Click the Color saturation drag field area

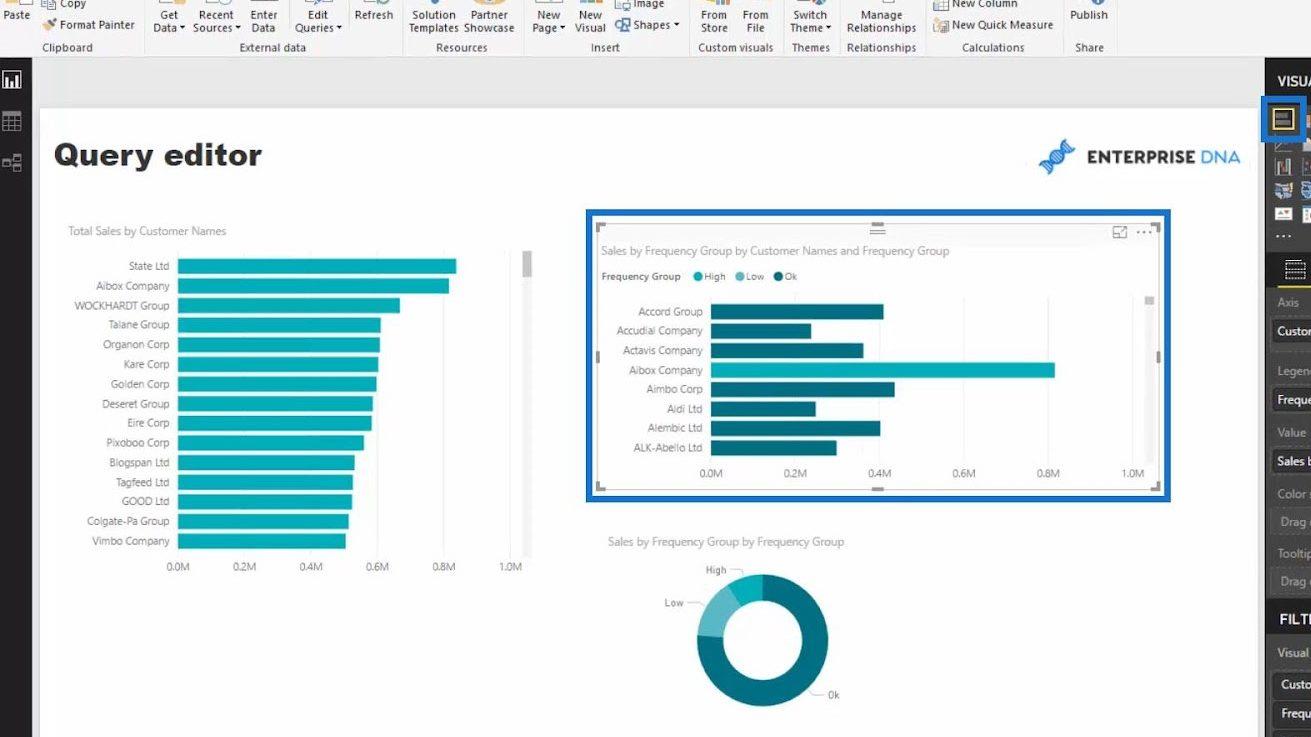click(1292, 522)
